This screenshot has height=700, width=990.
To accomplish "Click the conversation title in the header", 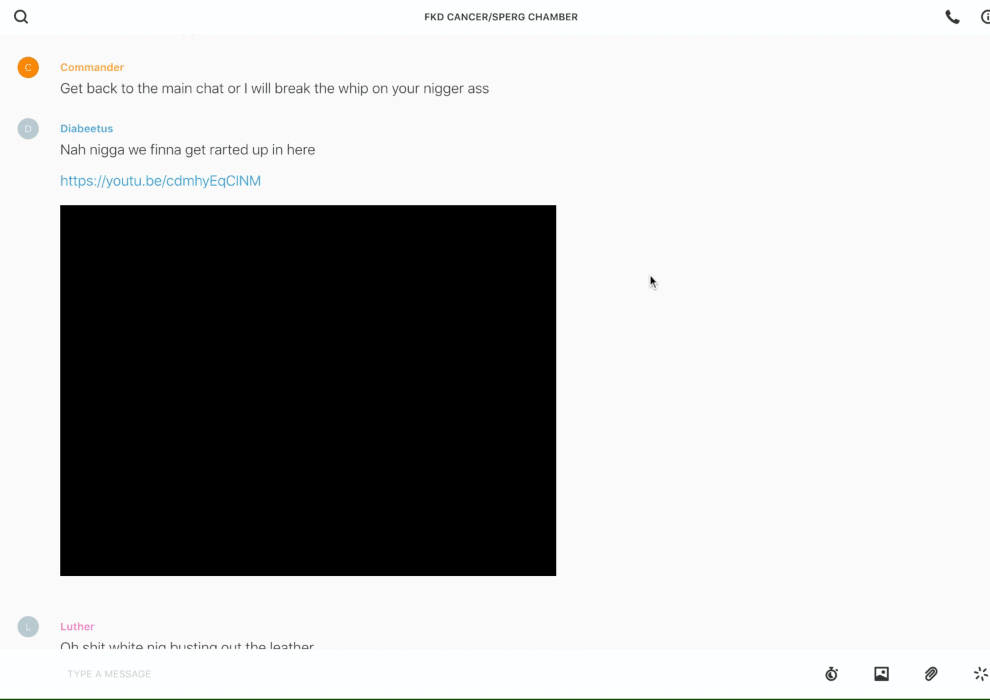I will click(x=501, y=17).
